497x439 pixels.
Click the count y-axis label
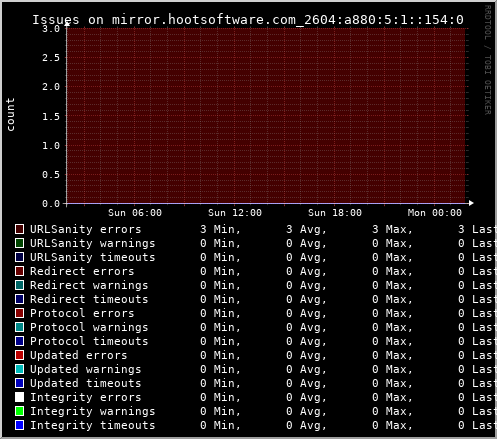pyautogui.click(x=10, y=114)
